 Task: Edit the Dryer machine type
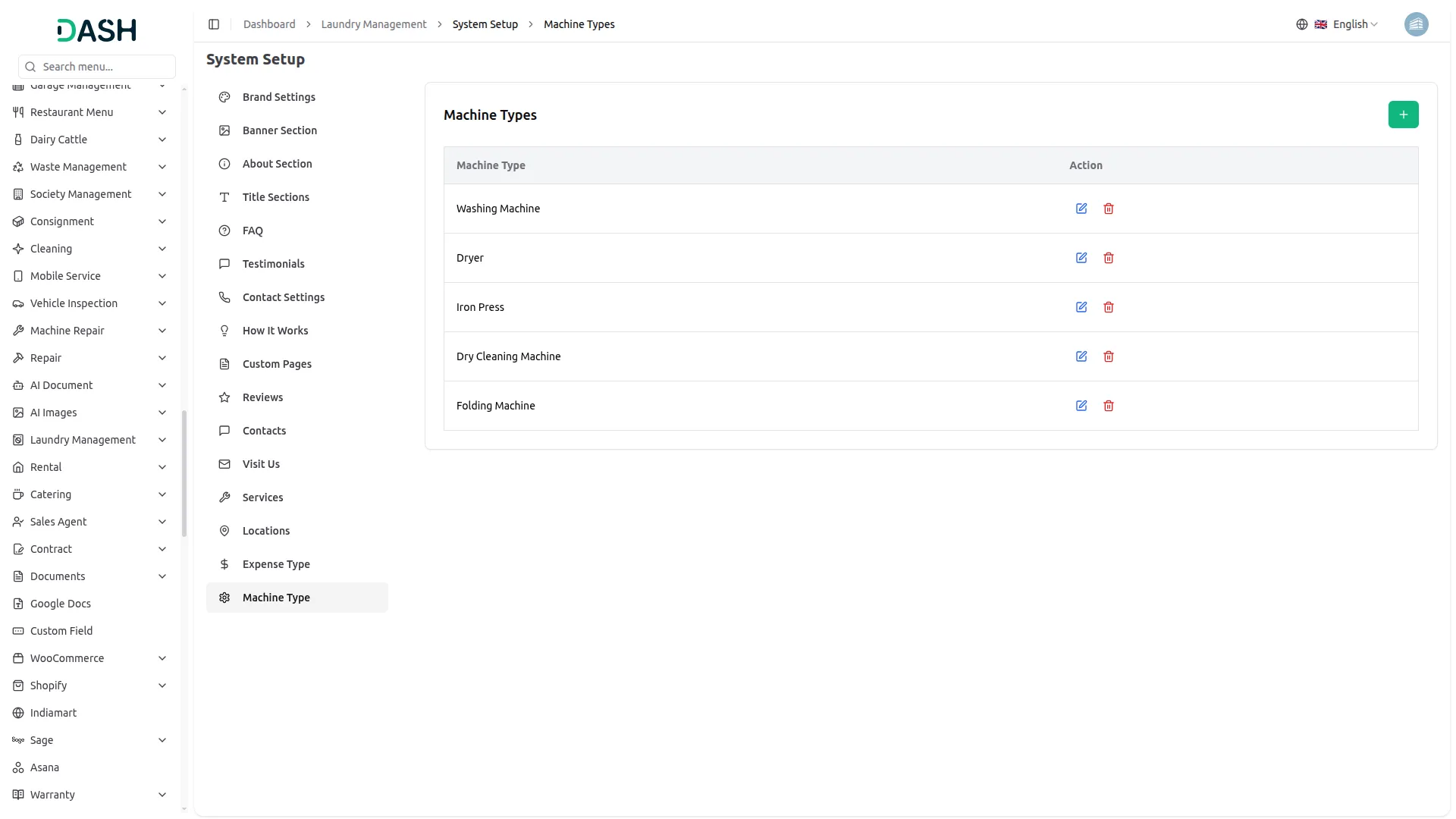[x=1081, y=258]
